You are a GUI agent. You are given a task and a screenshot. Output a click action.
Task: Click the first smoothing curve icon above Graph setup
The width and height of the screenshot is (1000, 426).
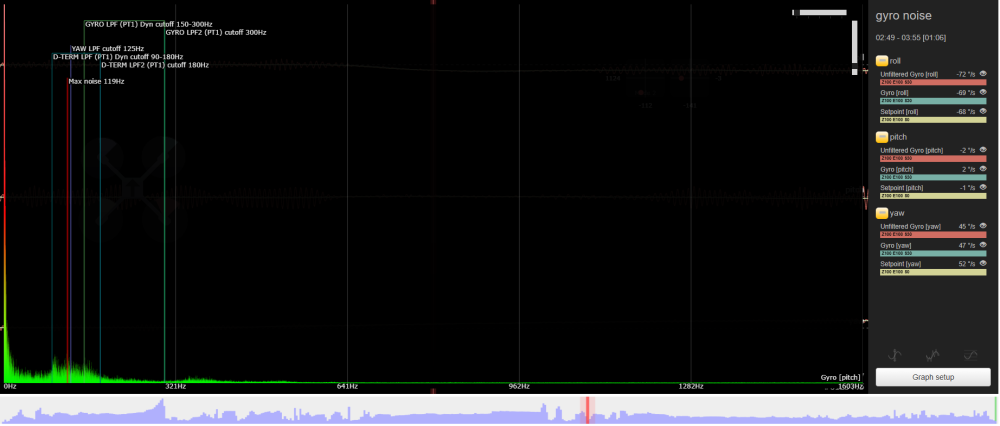896,355
